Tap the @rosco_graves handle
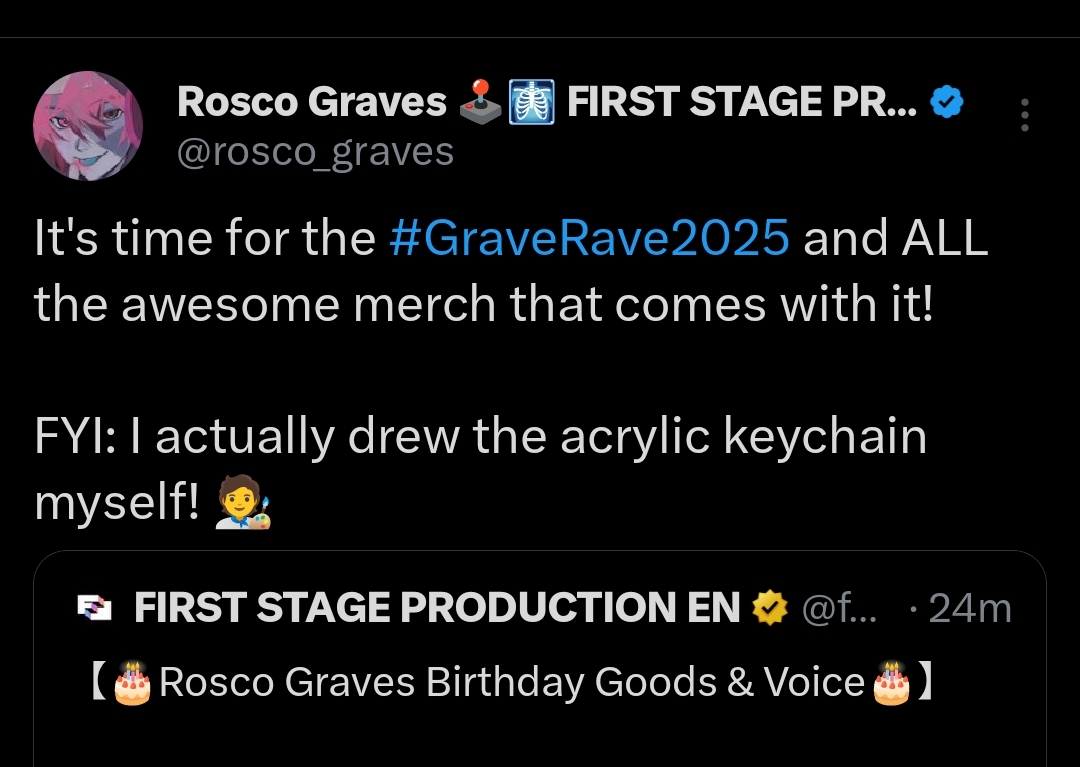 (315, 152)
